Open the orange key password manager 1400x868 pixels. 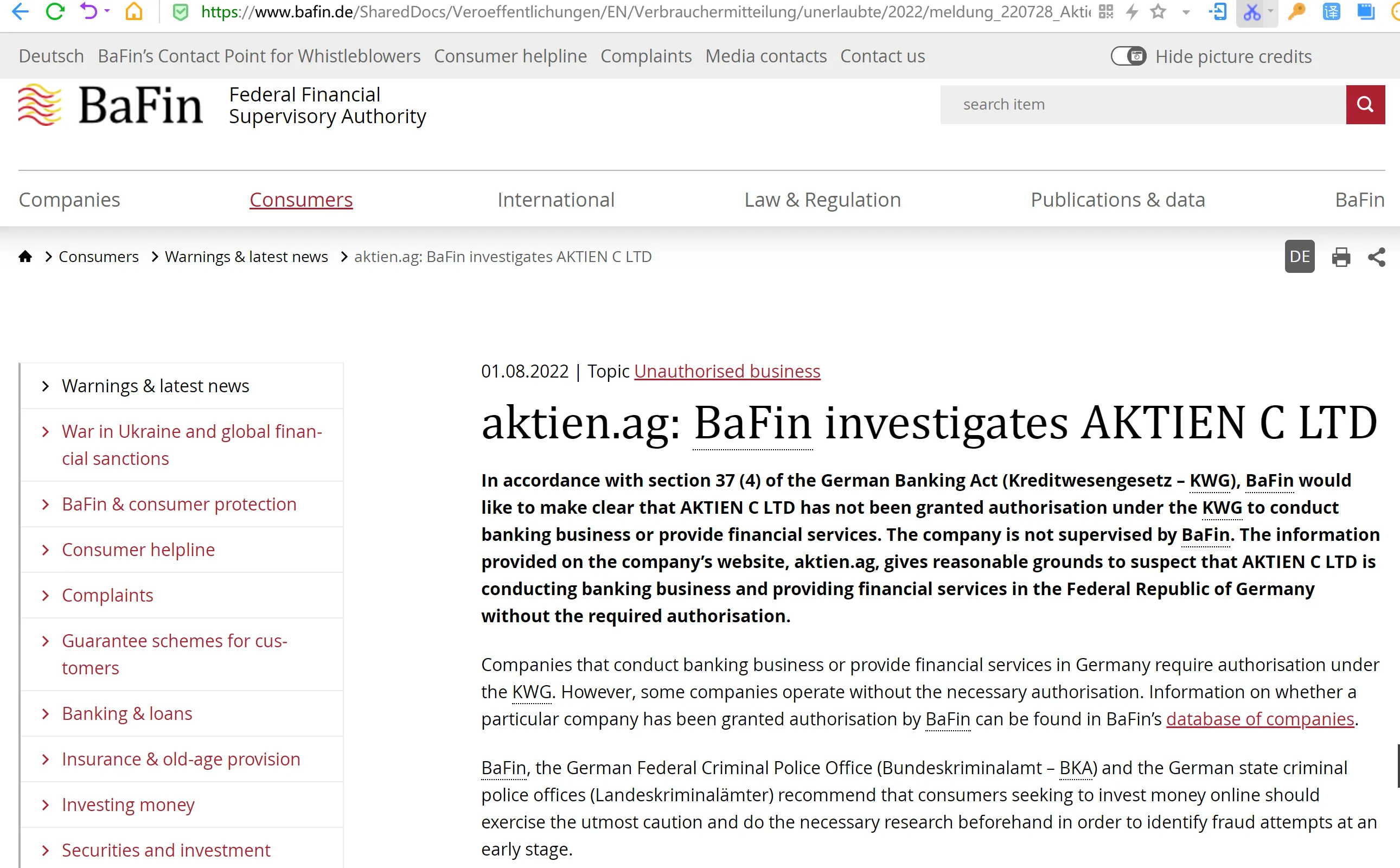pyautogui.click(x=1297, y=11)
